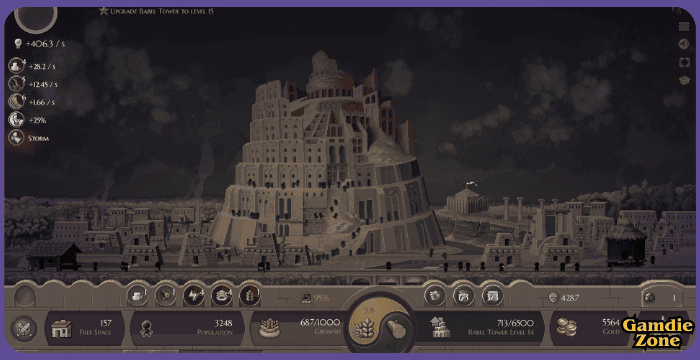Viewport: 700px width, 360px height.
Task: Open the '5564 Gold' panel
Action: pyautogui.click(x=587, y=328)
